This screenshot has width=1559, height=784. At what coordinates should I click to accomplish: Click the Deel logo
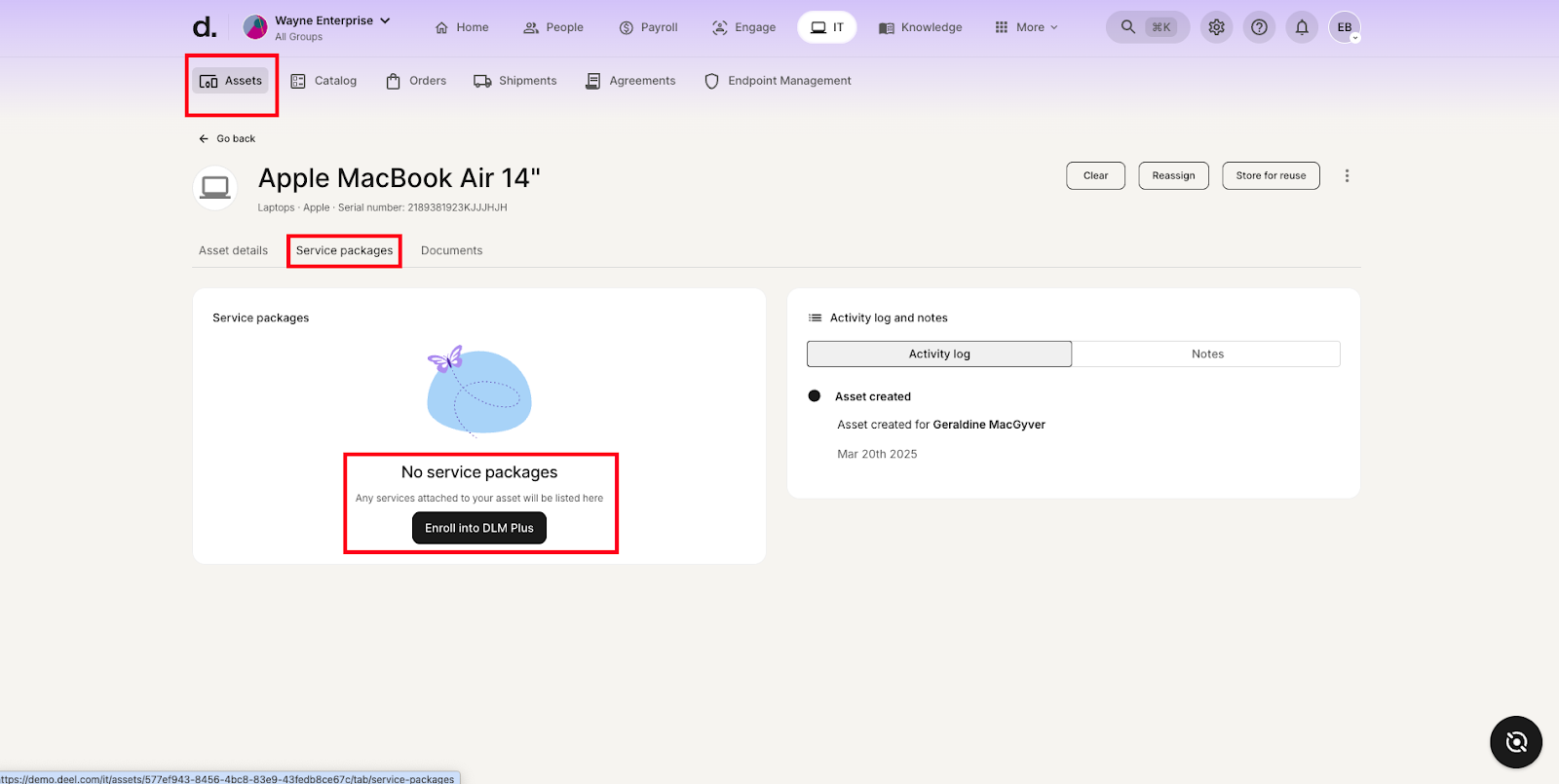coord(205,27)
